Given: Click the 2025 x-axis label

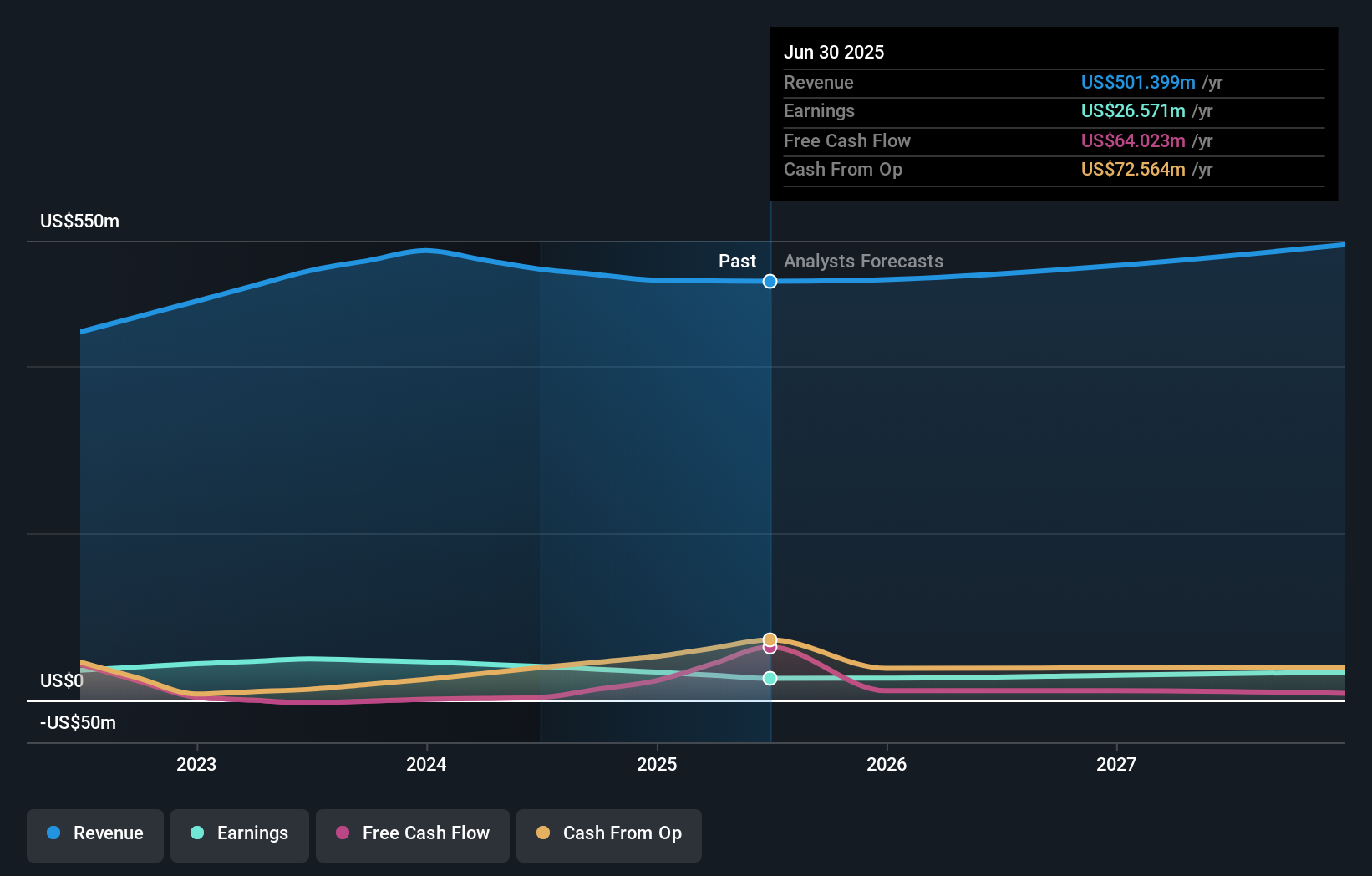Looking at the screenshot, I should click(657, 764).
